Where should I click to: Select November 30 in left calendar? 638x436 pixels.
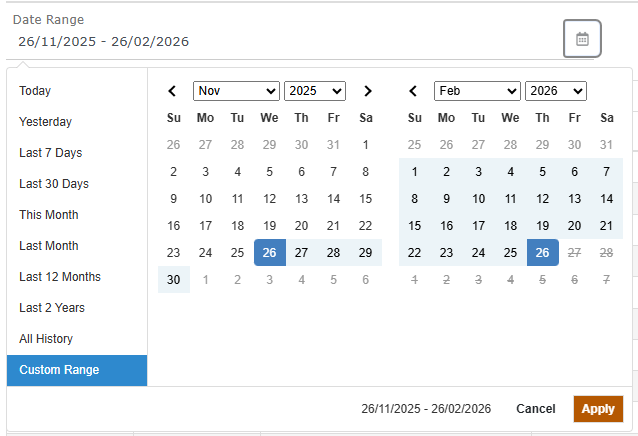click(x=174, y=280)
